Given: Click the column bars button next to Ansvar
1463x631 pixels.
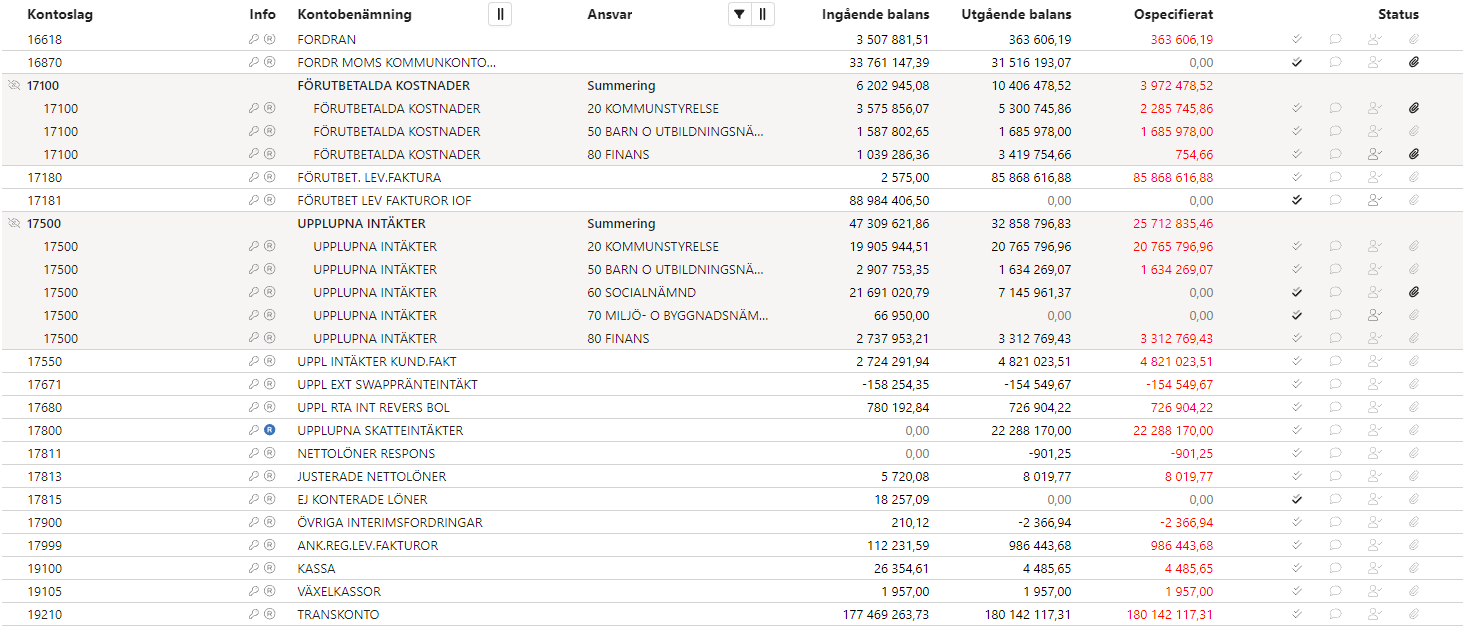Looking at the screenshot, I should point(763,14).
